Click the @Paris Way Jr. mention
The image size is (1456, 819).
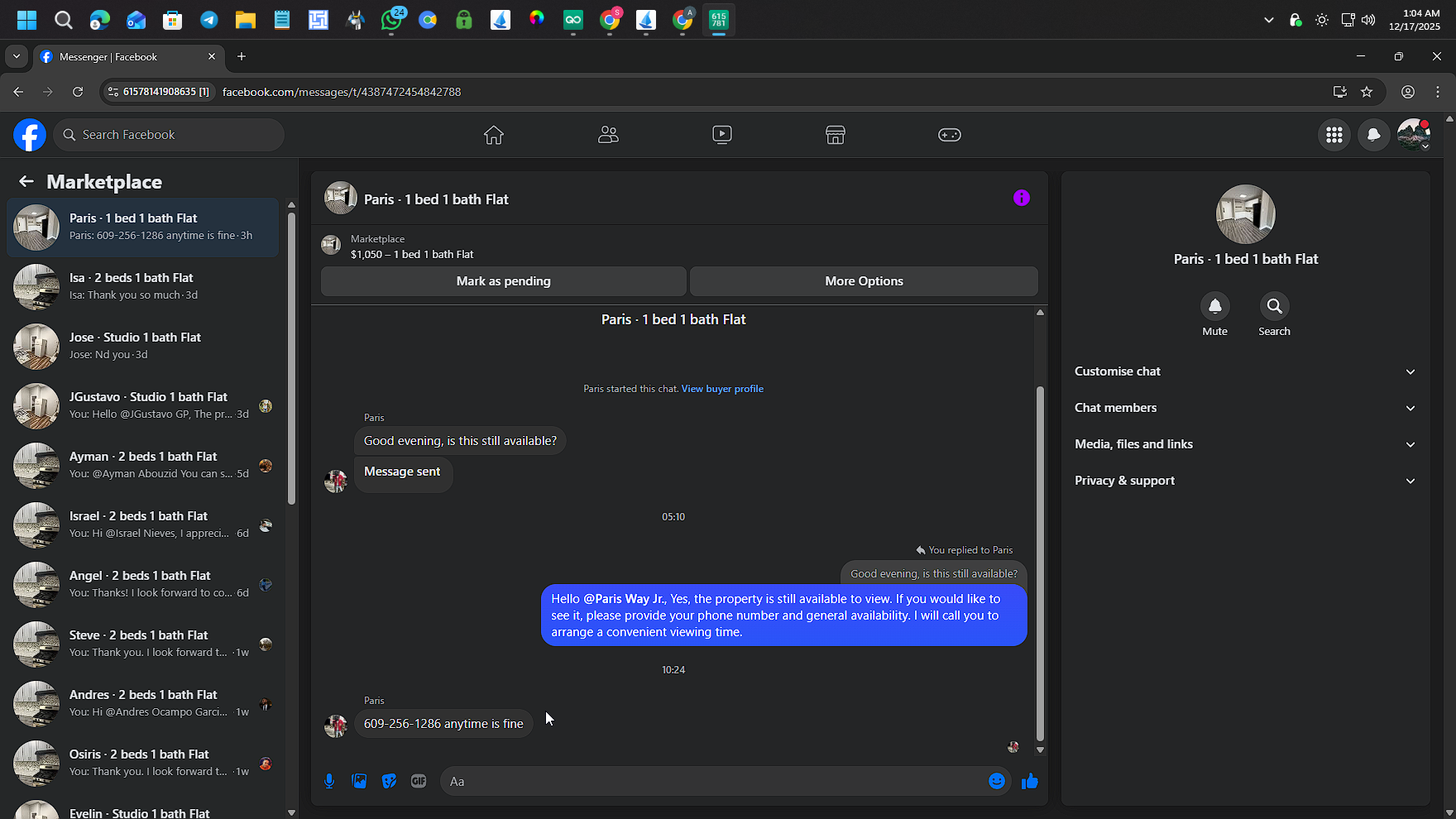click(625, 599)
